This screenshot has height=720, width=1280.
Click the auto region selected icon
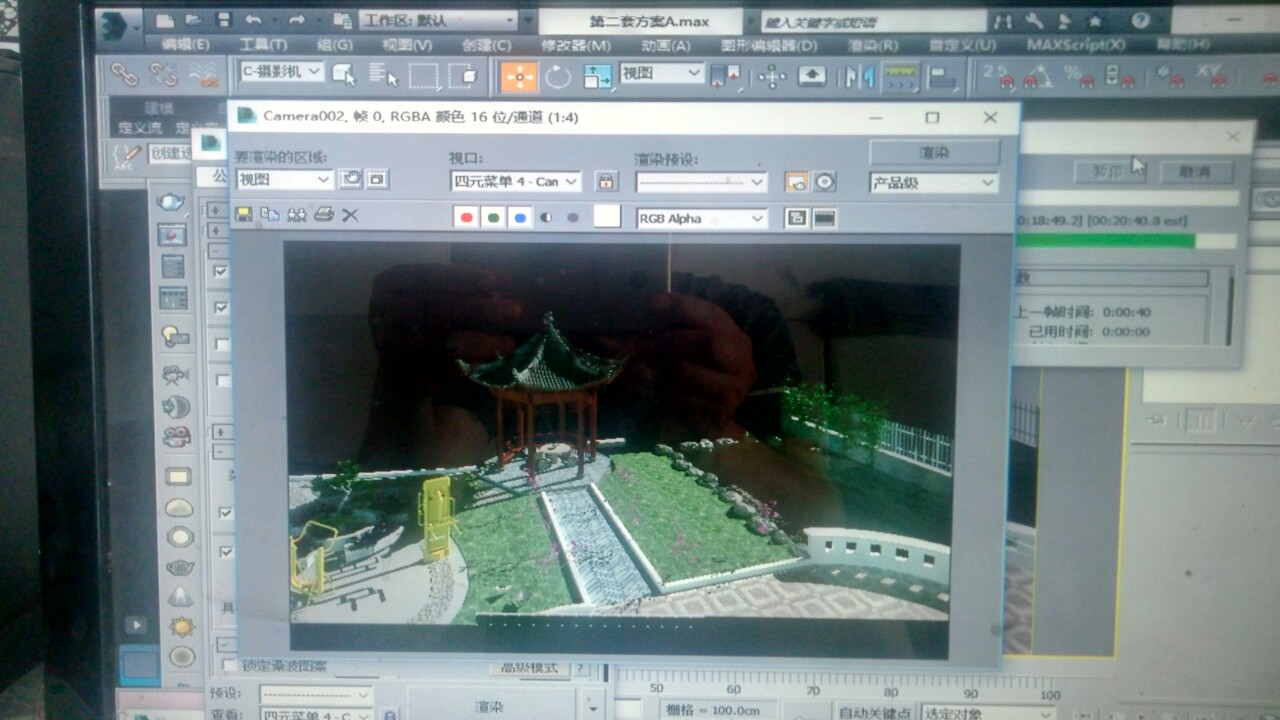(377, 179)
